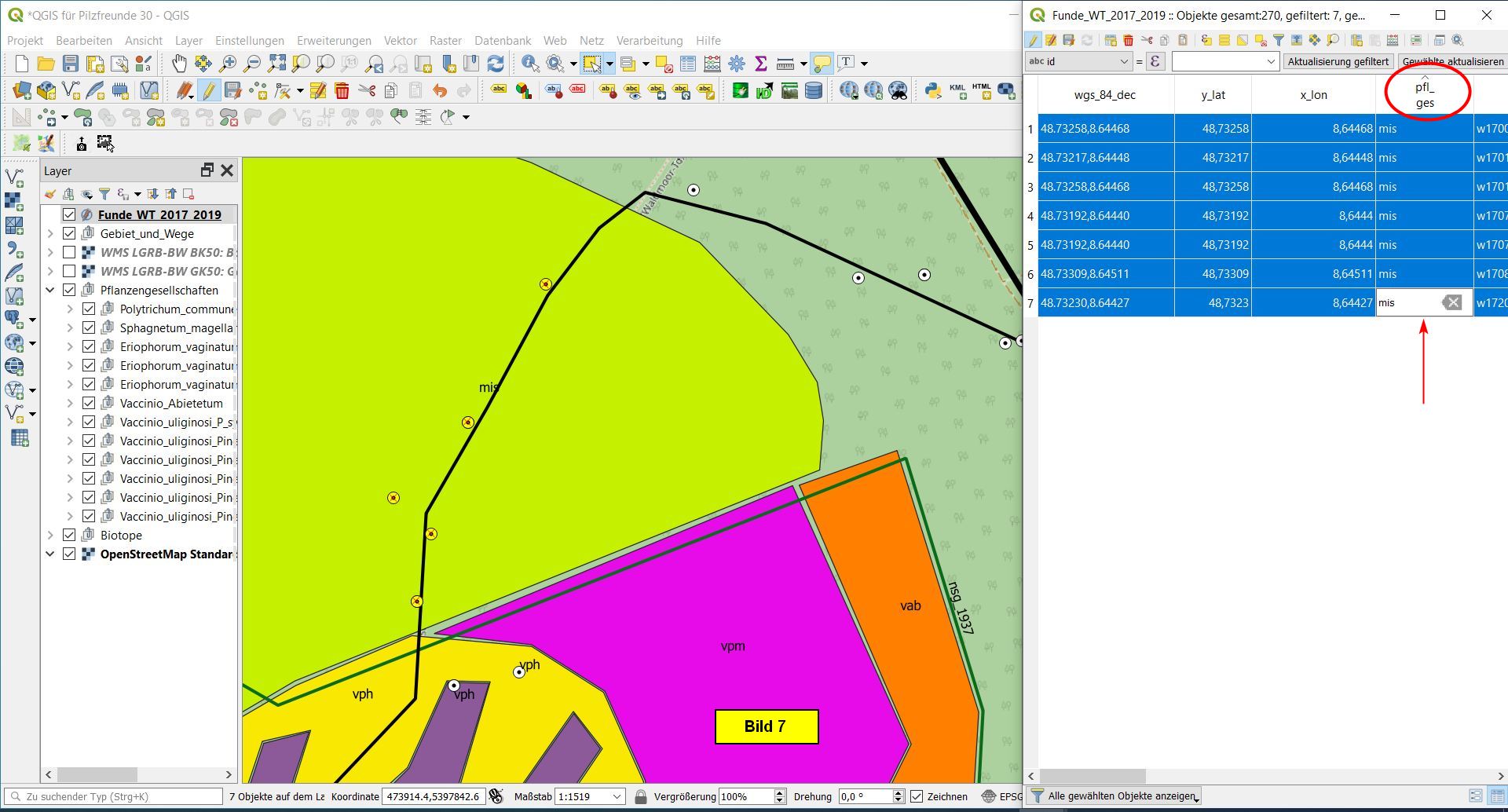Click the red trash Delete Selected icon
The height and width of the screenshot is (812, 1508).
(342, 91)
